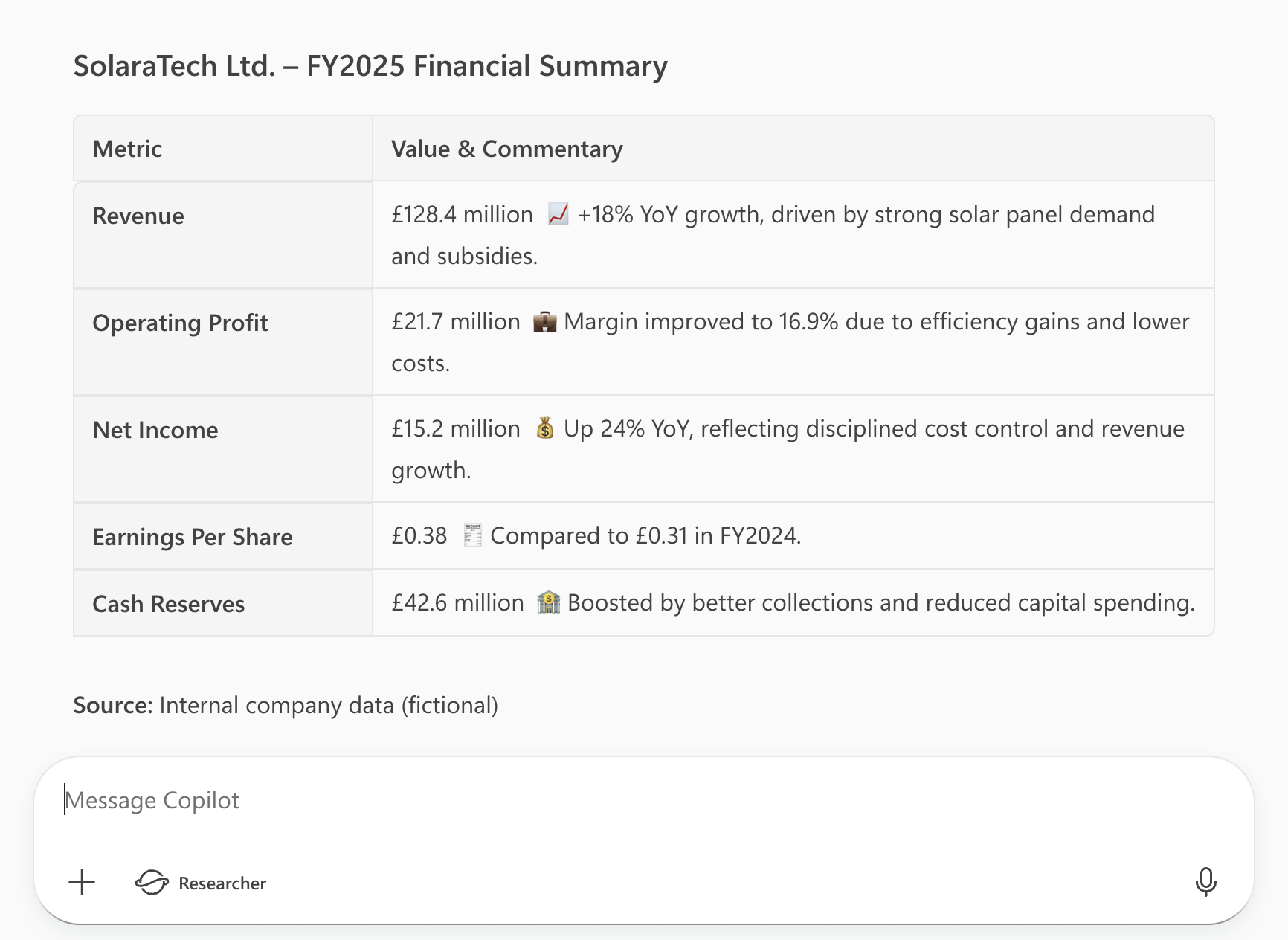
Task: Click the £0.38 earnings per share value
Action: pos(419,535)
